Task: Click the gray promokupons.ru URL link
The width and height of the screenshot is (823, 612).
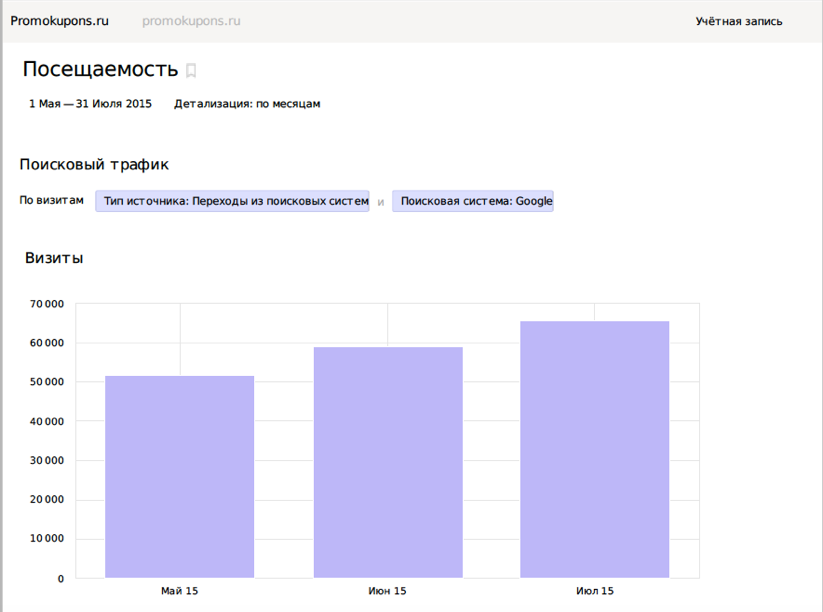Action: click(x=191, y=21)
